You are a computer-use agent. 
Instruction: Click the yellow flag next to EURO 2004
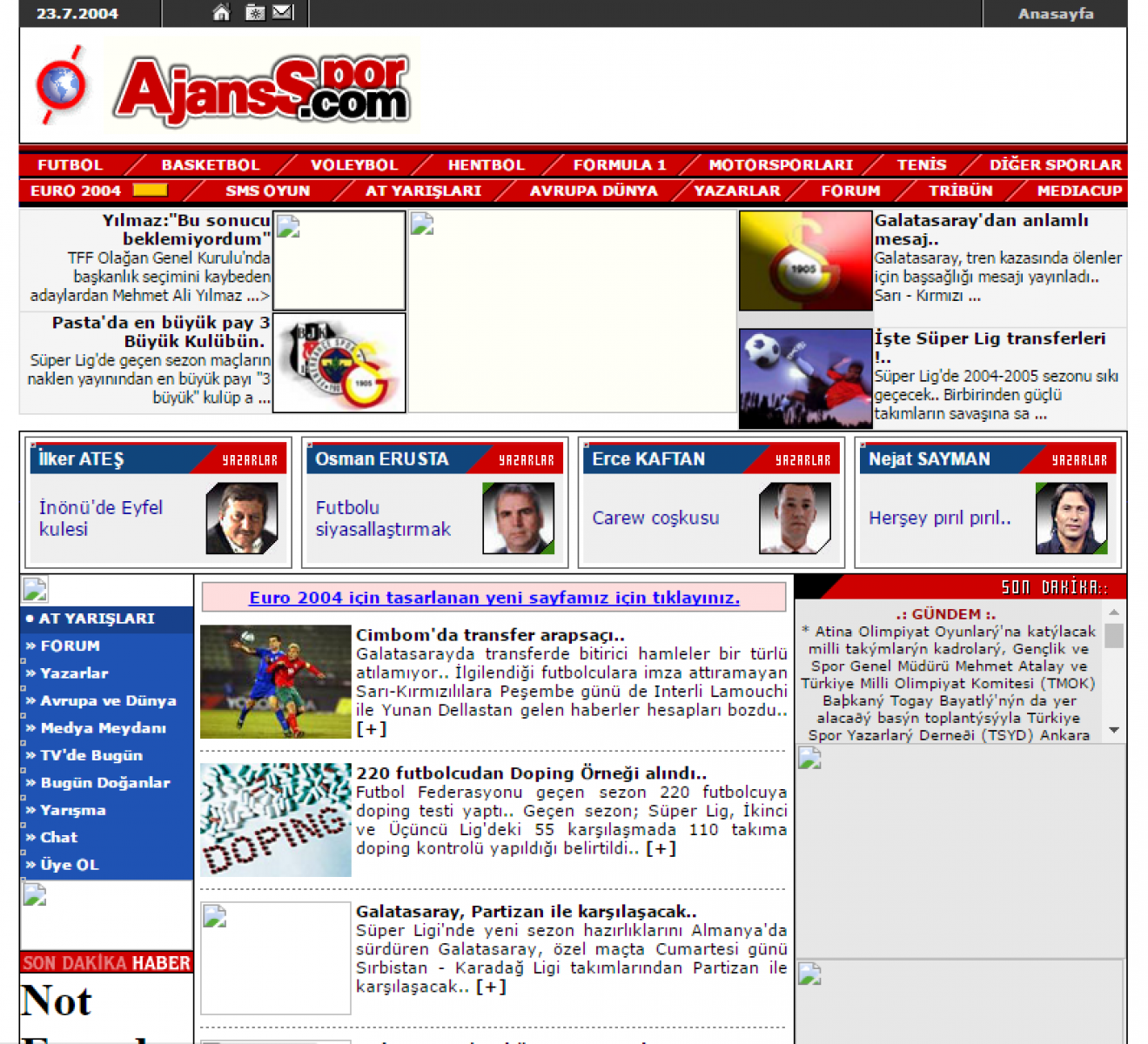coord(150,190)
